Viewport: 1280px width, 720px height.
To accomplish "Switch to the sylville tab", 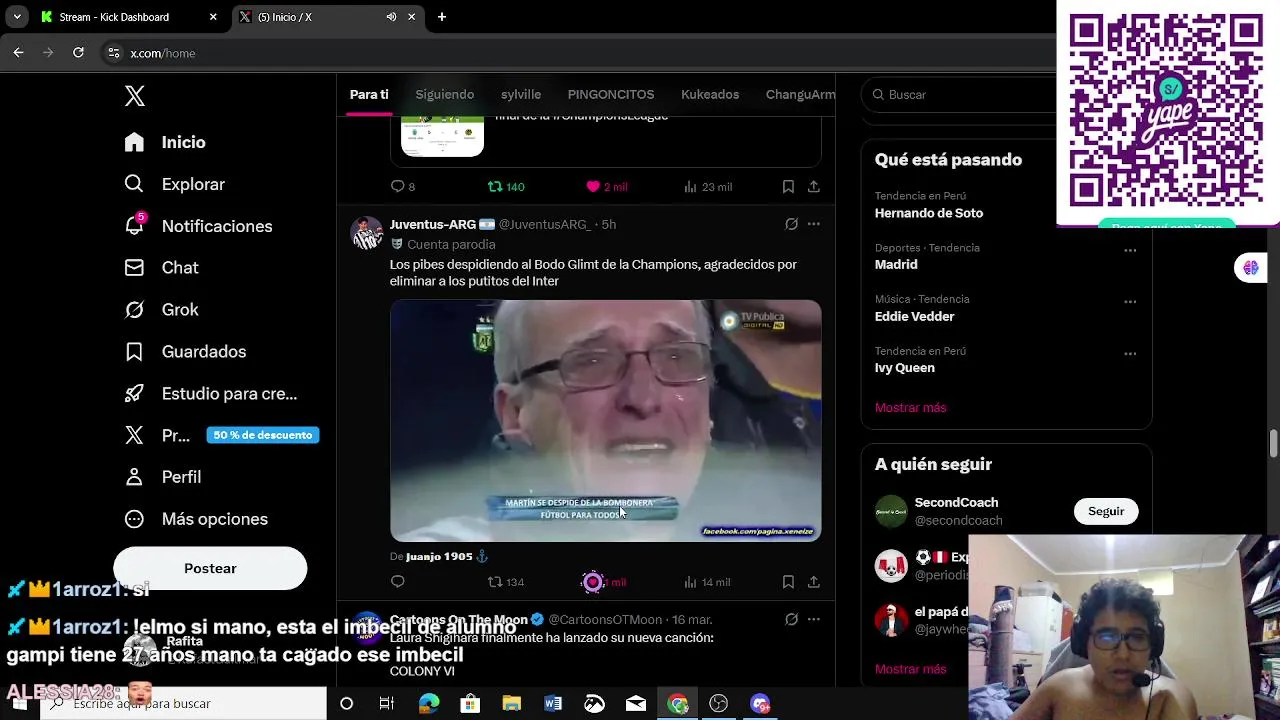I will pos(521,94).
